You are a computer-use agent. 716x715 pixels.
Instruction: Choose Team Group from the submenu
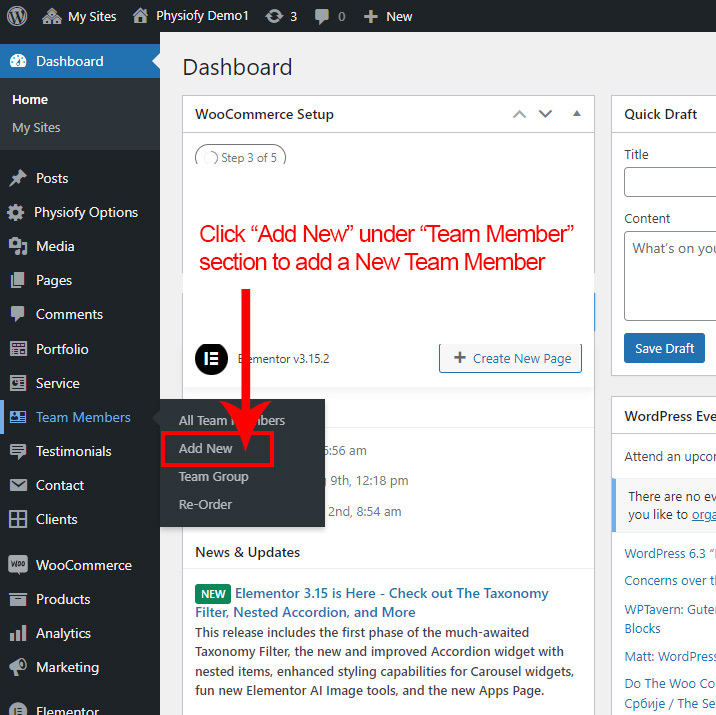click(x=213, y=477)
